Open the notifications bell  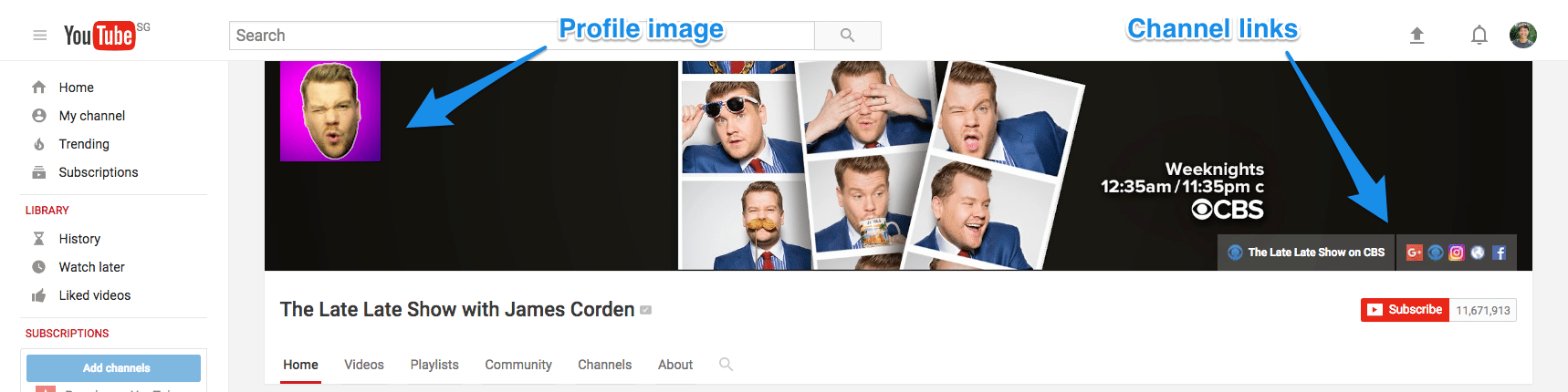click(1479, 36)
